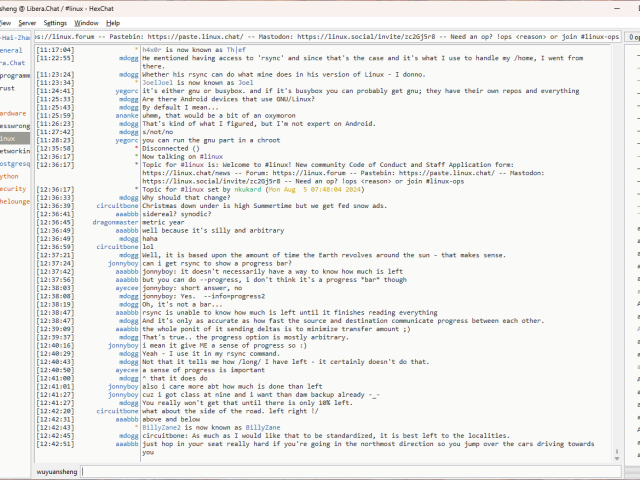Image resolution: width=640 pixels, height=480 pixels.
Task: Select the highlighted linux channel in sidebar
Action: [x=9, y=138]
